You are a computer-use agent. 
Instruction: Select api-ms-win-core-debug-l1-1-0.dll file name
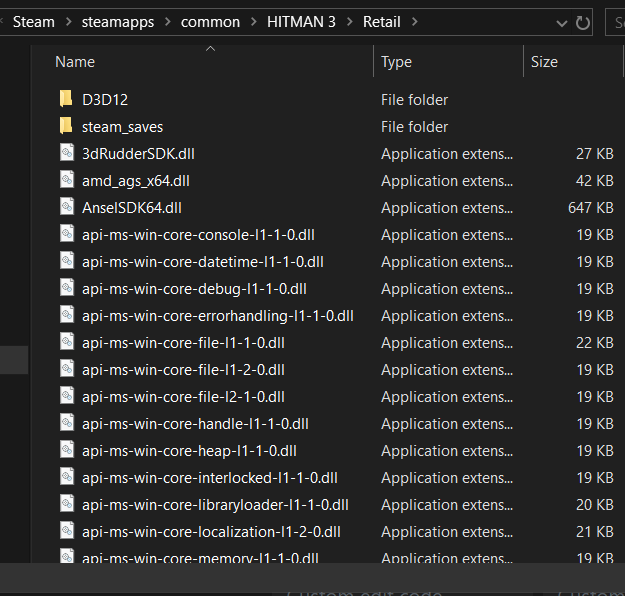(x=195, y=289)
